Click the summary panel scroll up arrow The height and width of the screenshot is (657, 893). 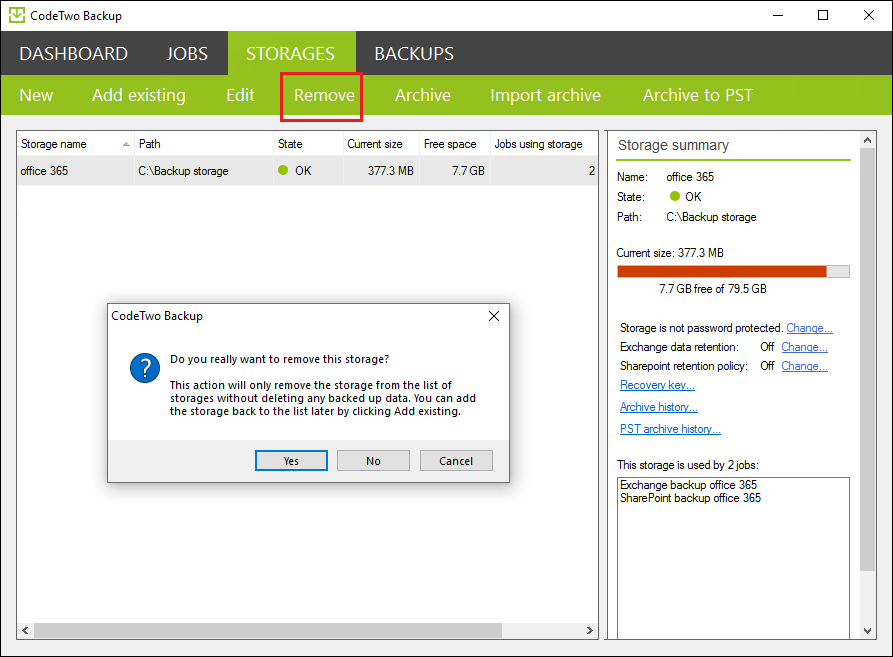(867, 140)
